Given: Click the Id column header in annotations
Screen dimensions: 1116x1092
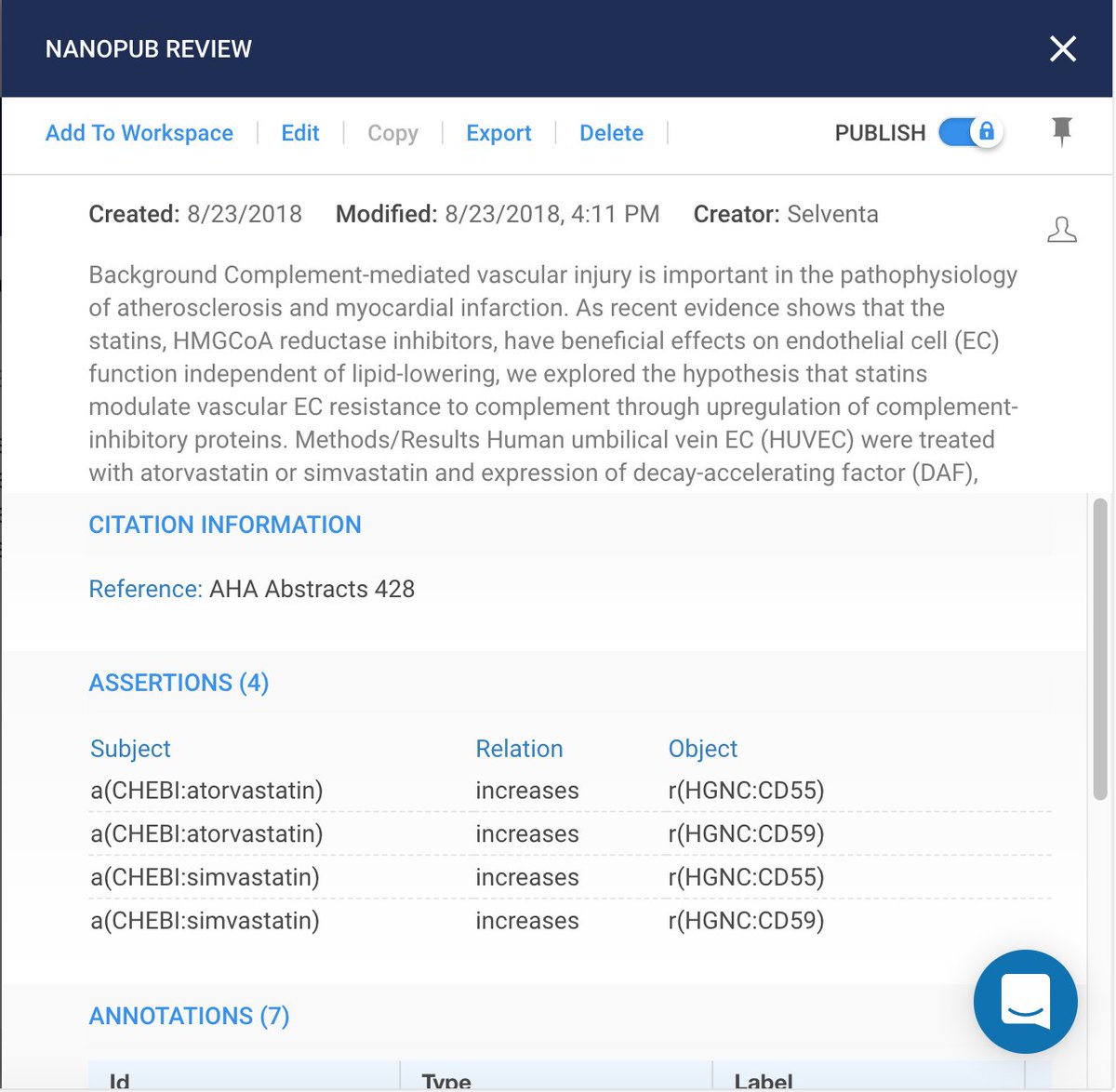Looking at the screenshot, I should click(x=119, y=1082).
